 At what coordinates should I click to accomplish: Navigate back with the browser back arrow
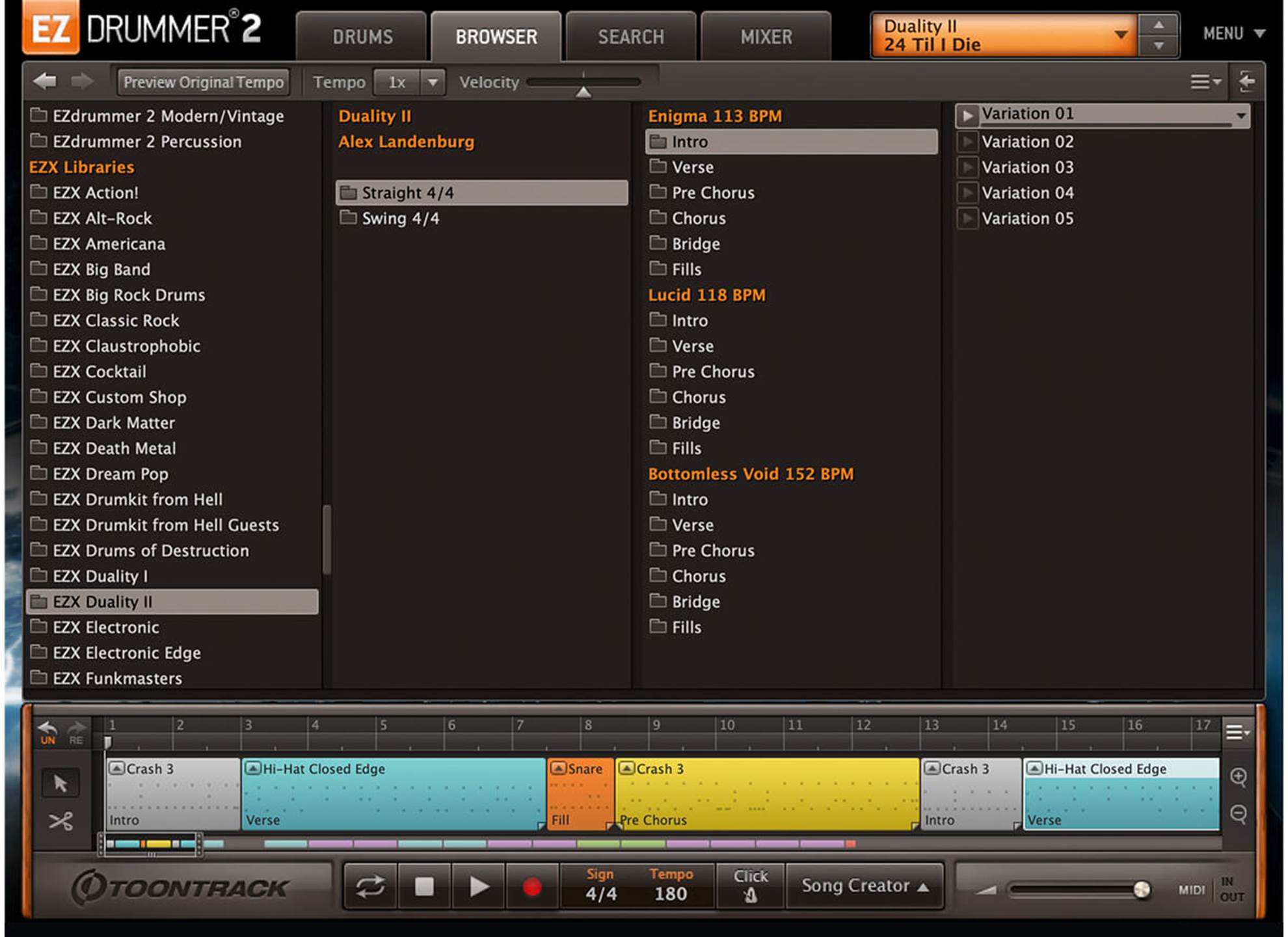coord(45,82)
